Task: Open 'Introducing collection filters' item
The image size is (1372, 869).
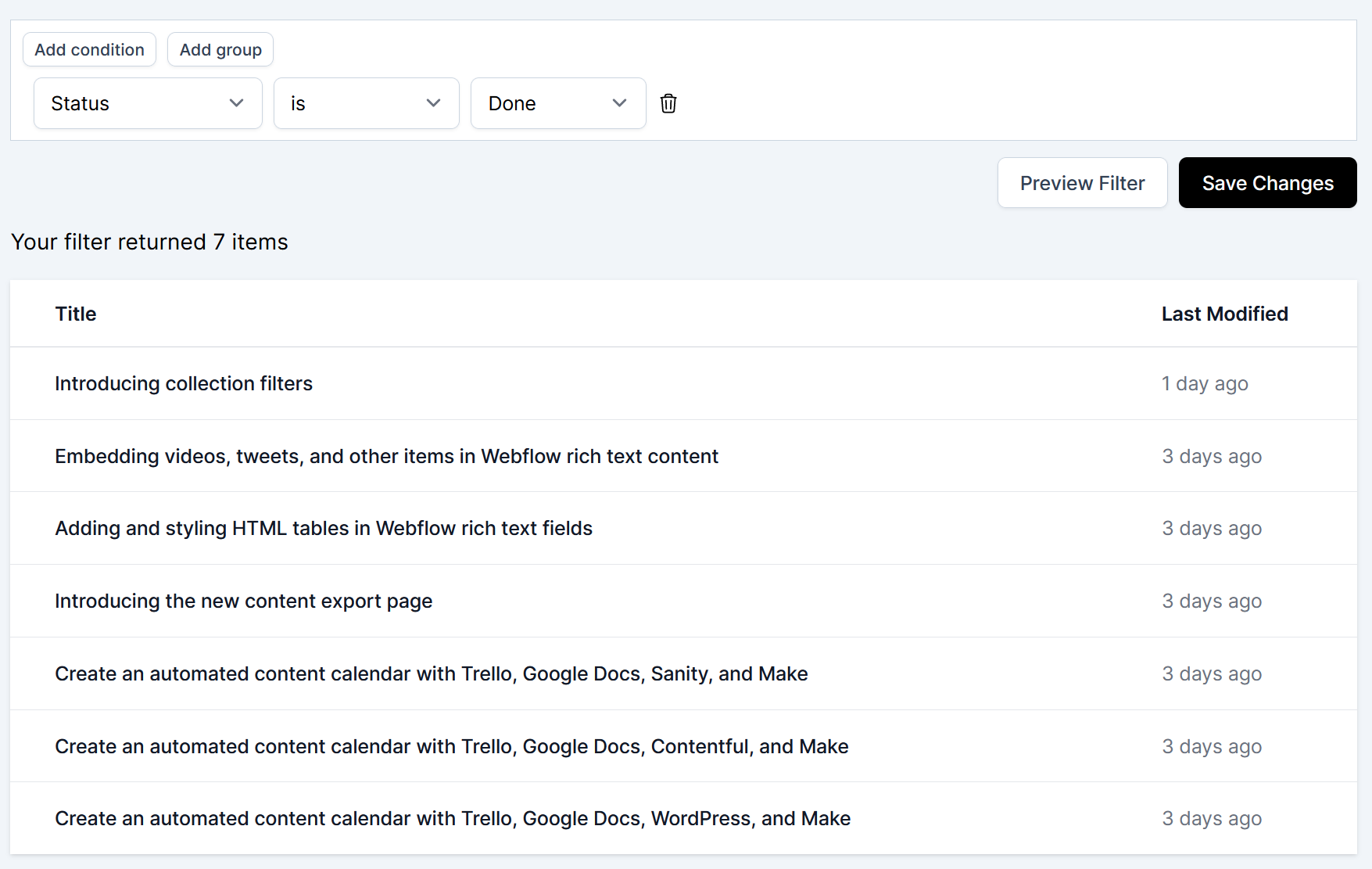Action: (x=184, y=383)
